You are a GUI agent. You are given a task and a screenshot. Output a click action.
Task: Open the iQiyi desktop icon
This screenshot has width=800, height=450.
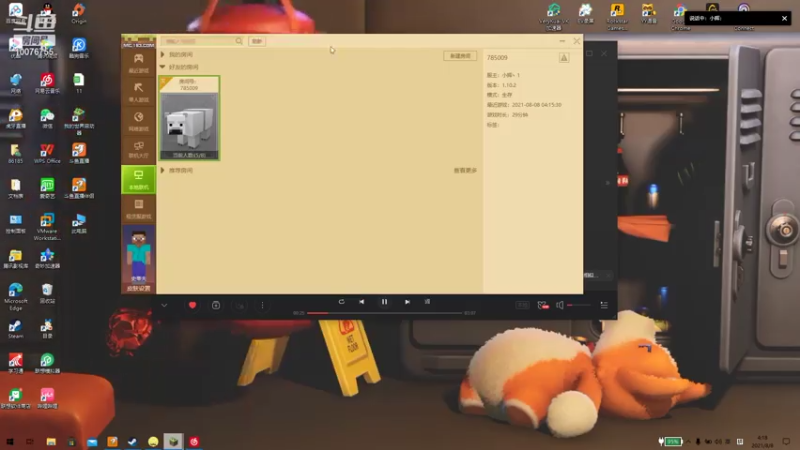point(47,188)
